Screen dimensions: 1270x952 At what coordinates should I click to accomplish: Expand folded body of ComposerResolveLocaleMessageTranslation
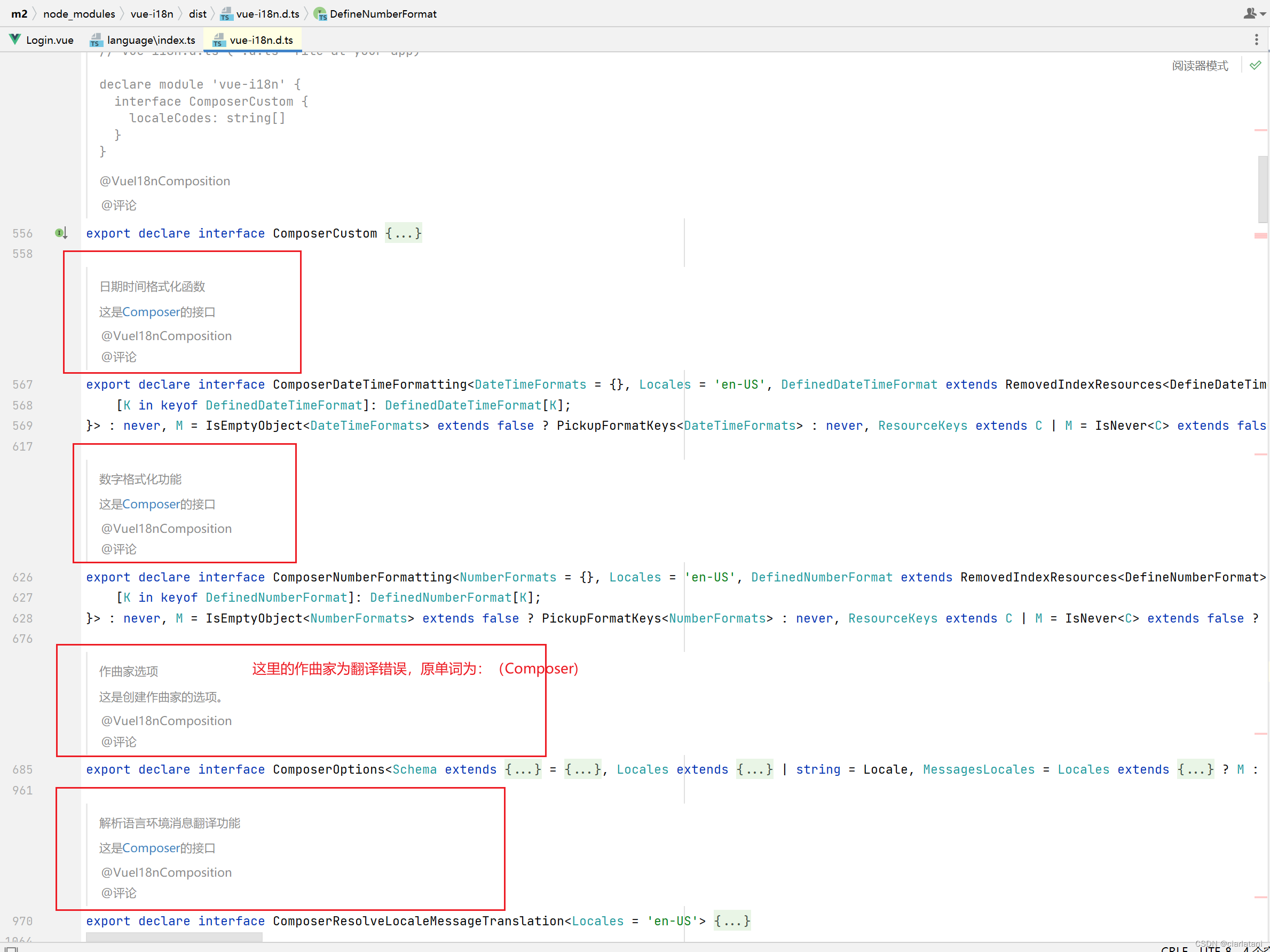731,921
